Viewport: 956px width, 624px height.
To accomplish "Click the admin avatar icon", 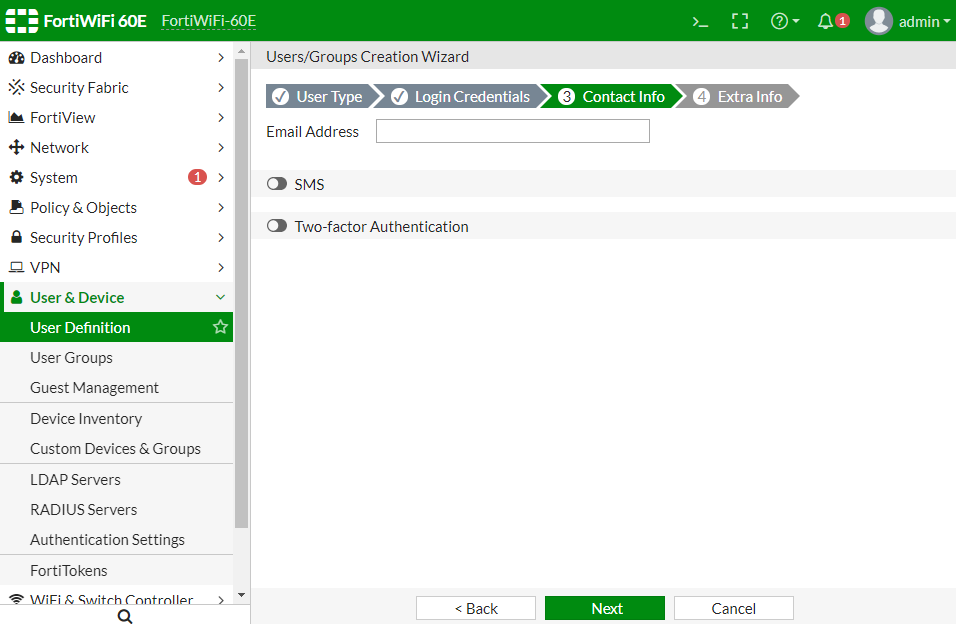I will coord(879,21).
